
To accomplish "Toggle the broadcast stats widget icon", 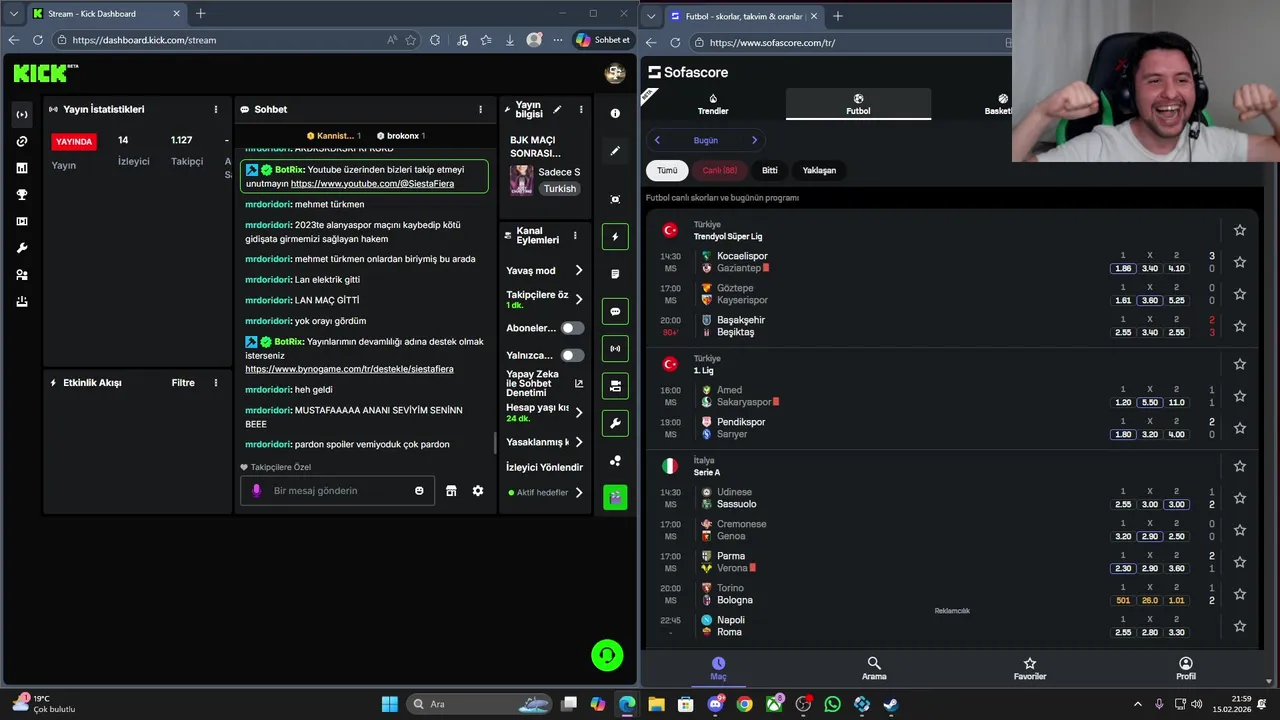I will tap(615, 348).
